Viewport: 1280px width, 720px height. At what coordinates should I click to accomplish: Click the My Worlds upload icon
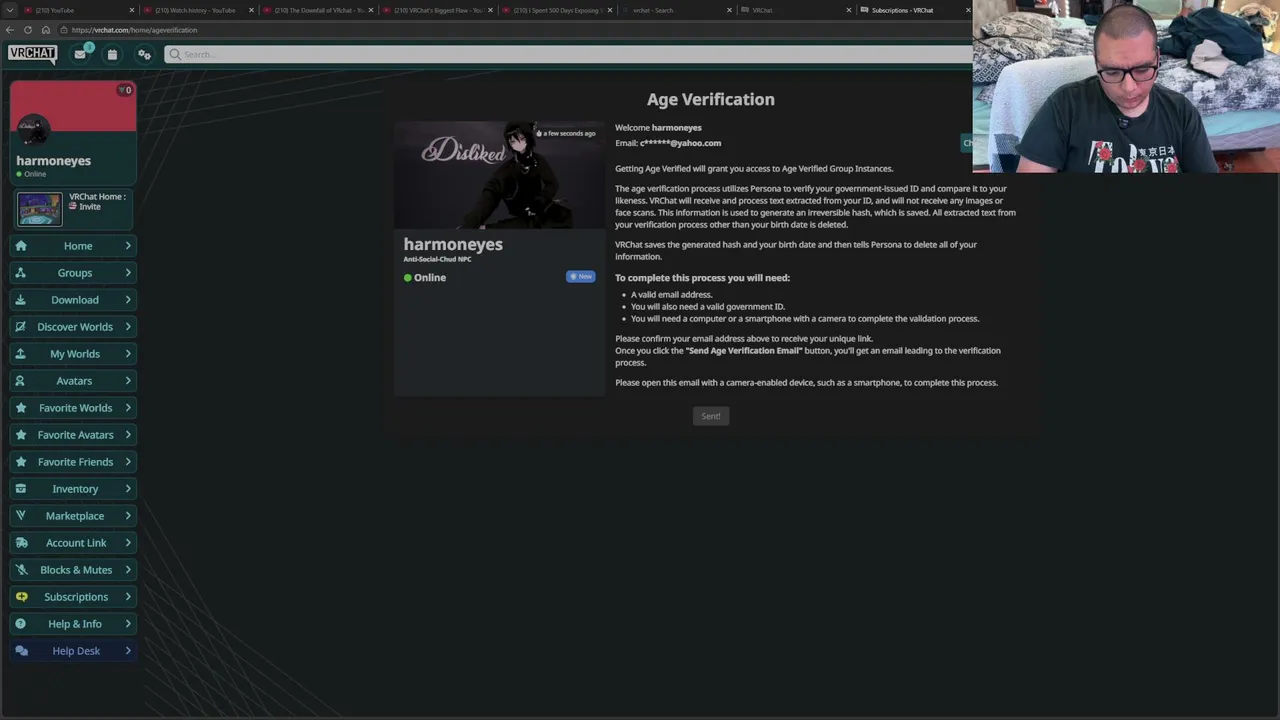click(21, 354)
